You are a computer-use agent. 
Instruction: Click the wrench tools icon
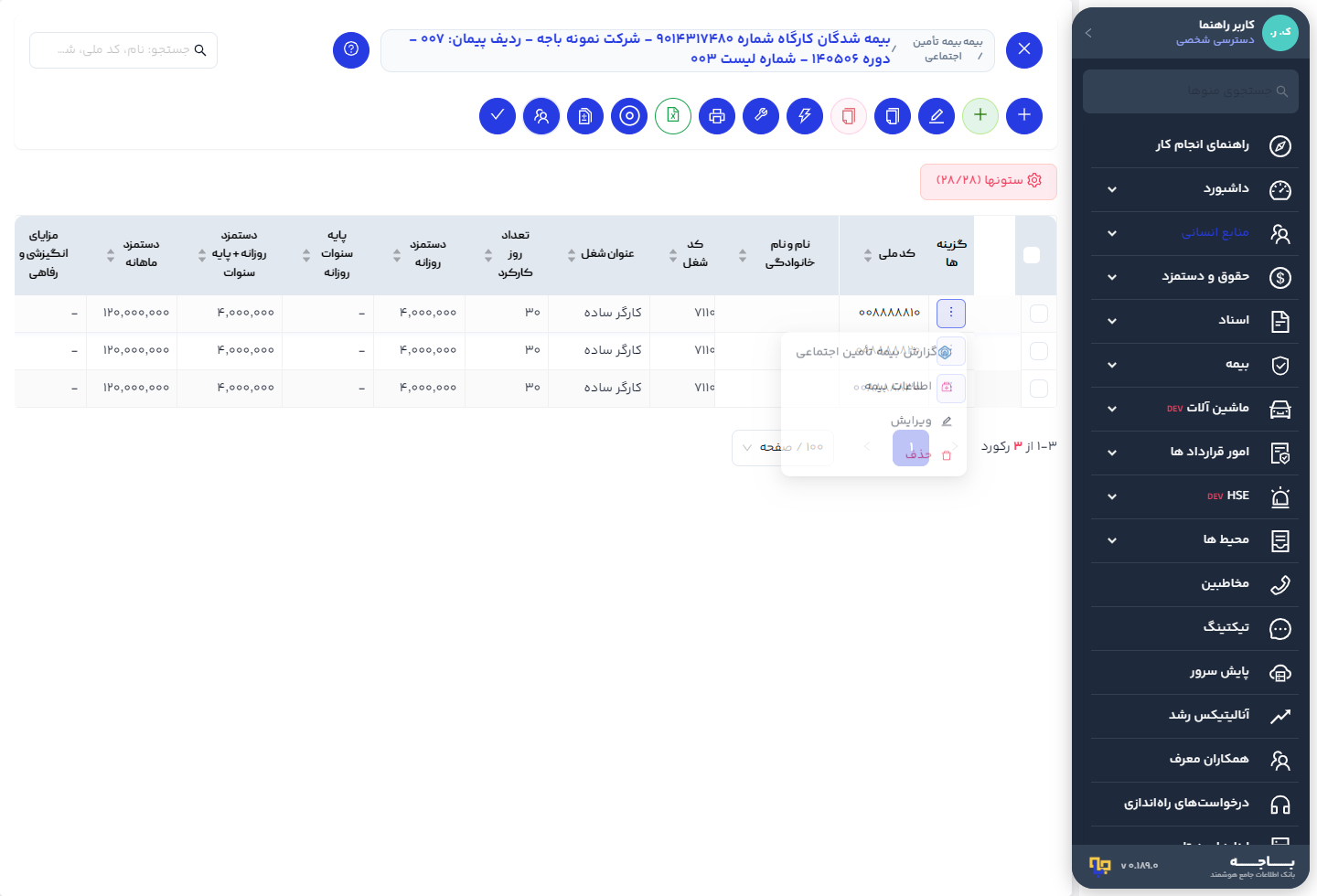761,116
